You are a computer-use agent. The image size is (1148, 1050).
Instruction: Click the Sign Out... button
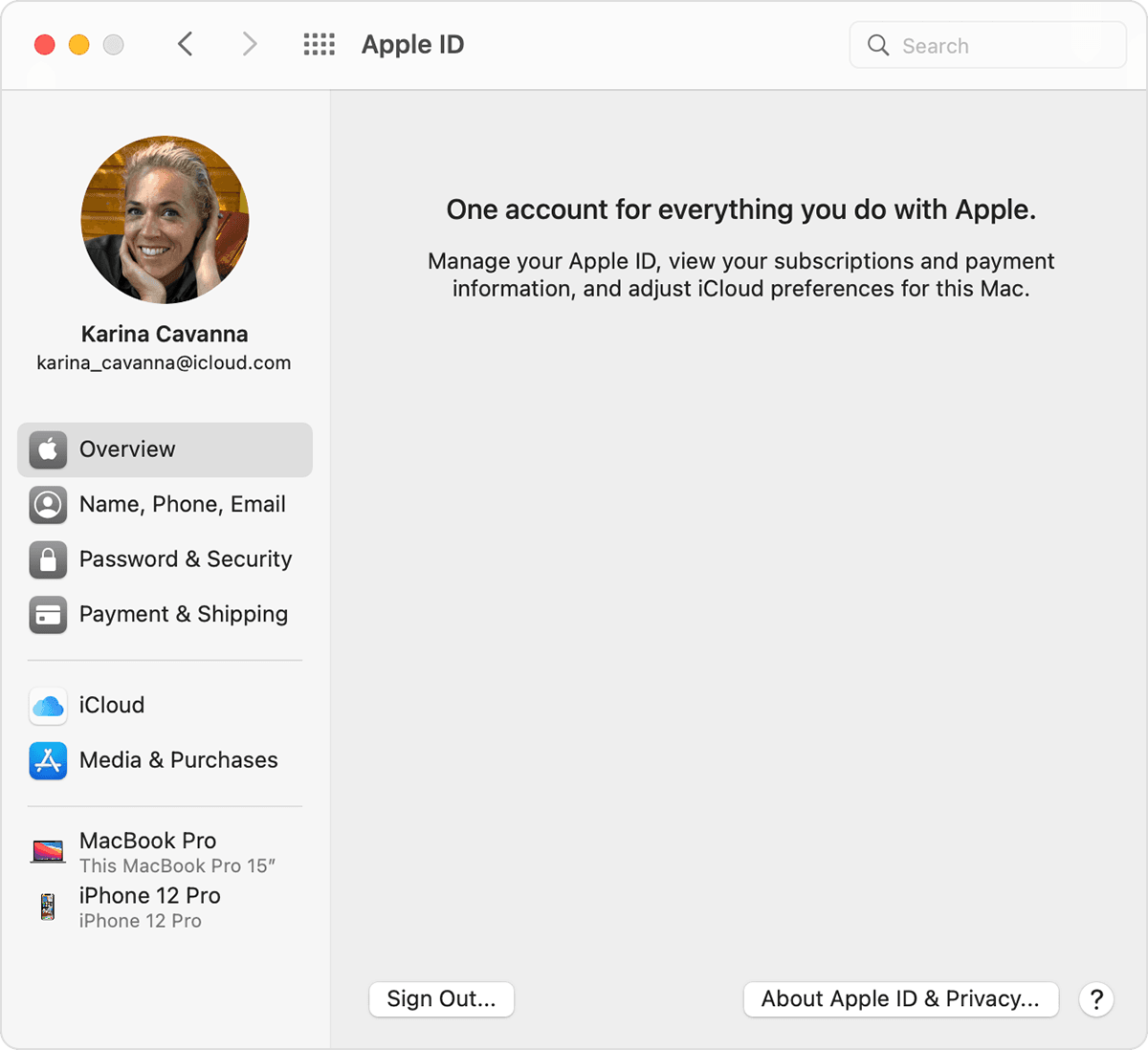click(441, 999)
